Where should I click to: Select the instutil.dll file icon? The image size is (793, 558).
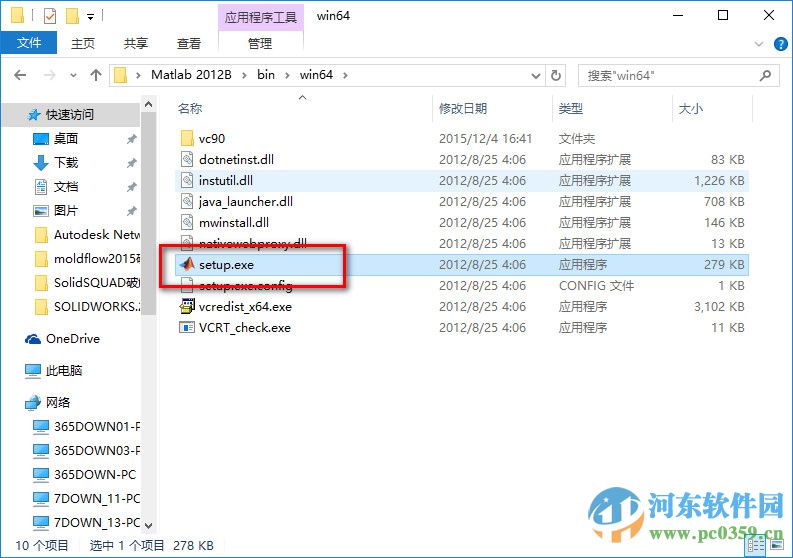[187, 180]
